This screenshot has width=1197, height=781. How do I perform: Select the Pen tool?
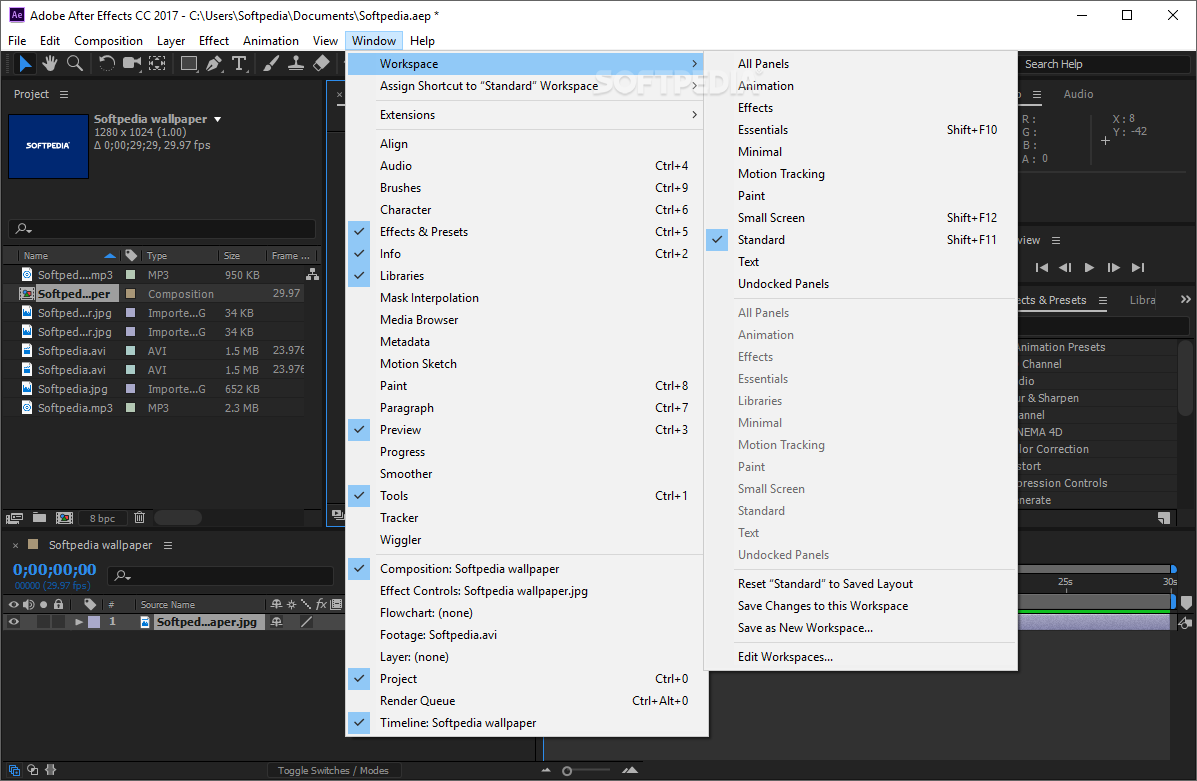tap(215, 63)
